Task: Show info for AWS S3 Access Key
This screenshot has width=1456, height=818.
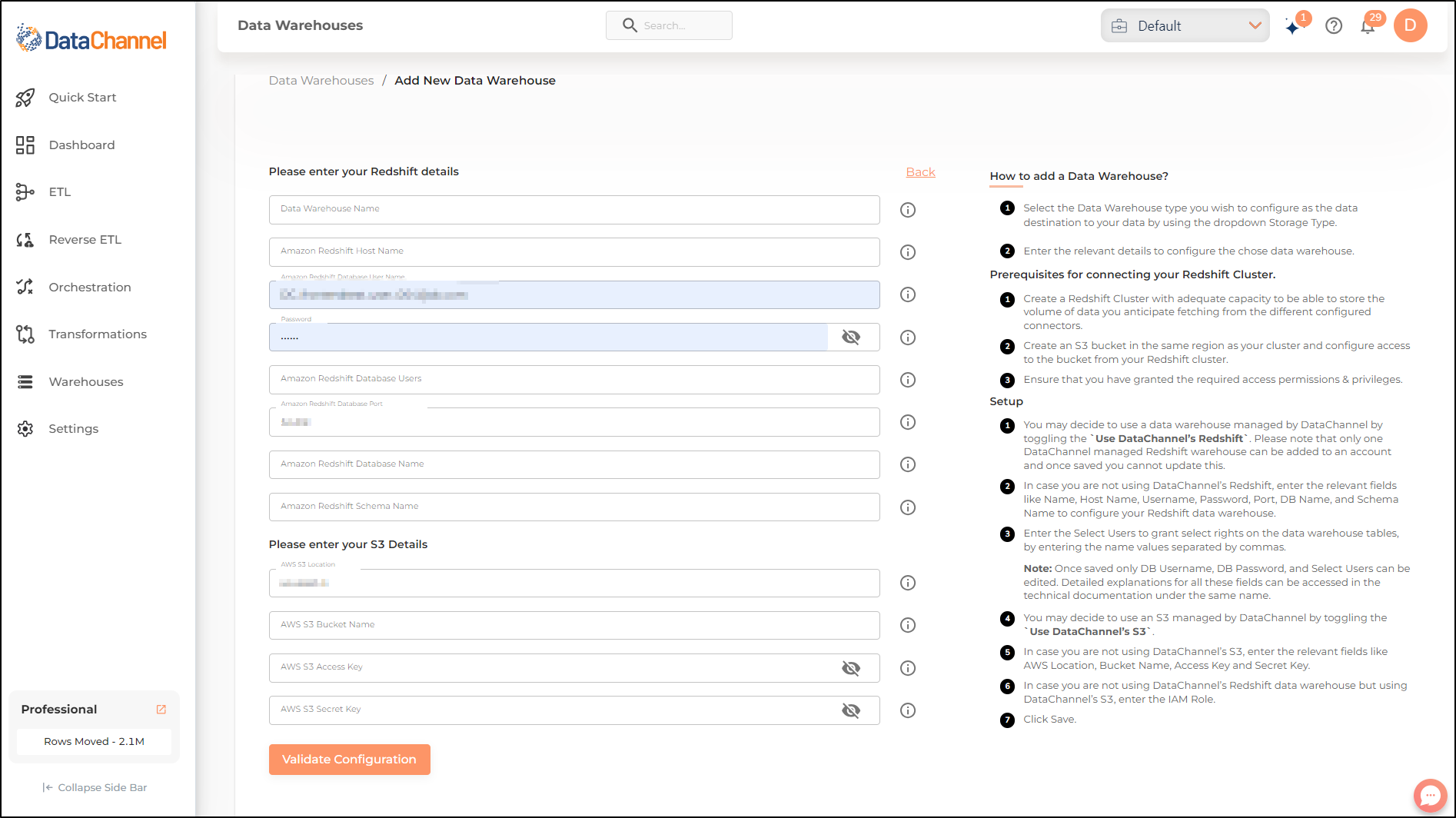Action: point(908,668)
